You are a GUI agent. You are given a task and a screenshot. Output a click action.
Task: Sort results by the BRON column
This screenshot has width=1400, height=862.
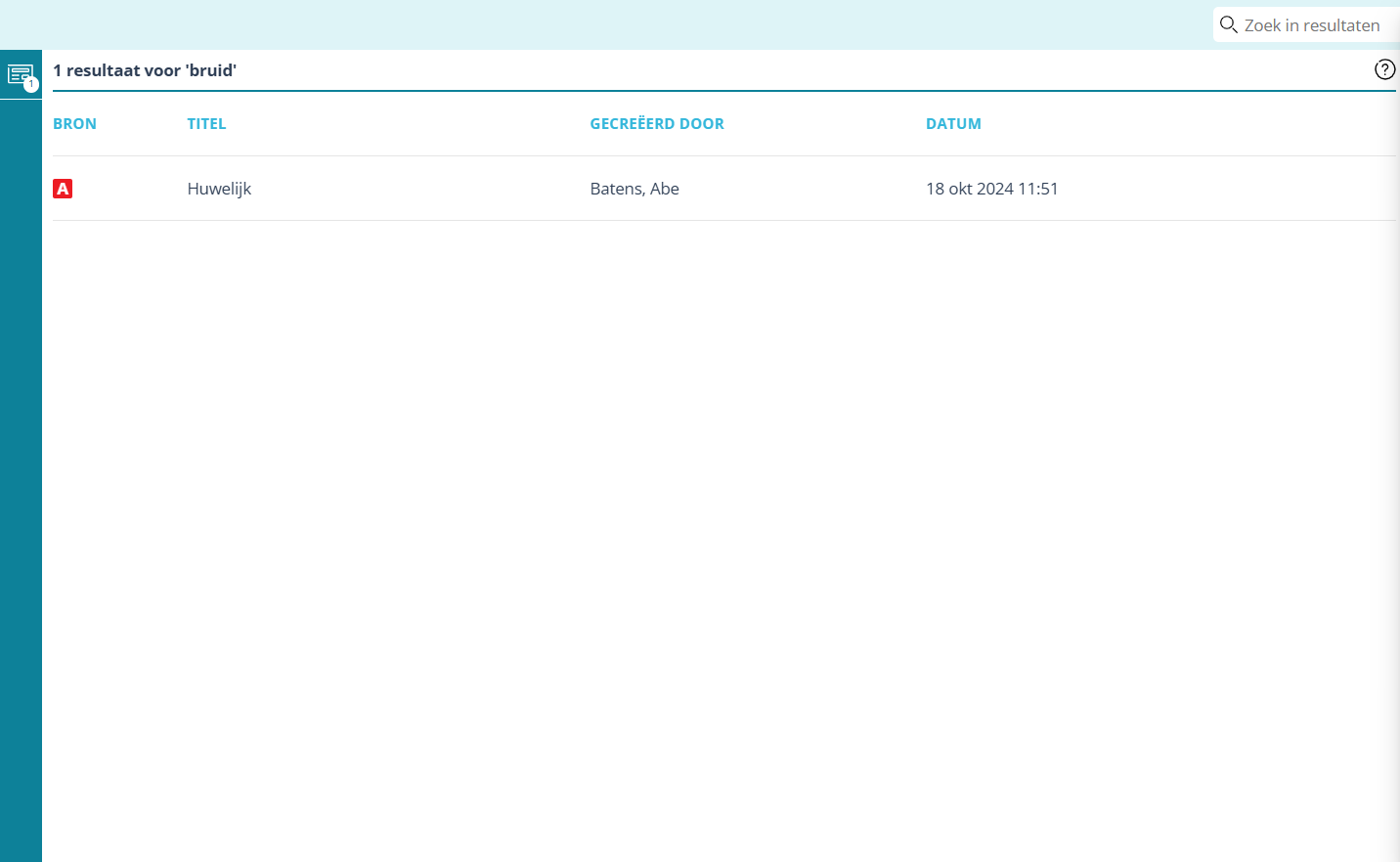pyautogui.click(x=74, y=124)
